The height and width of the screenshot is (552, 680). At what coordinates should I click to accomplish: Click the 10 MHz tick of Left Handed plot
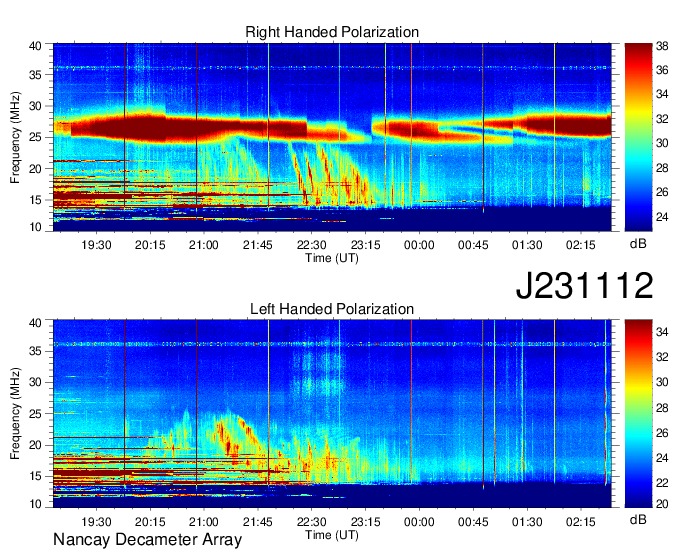click(35, 503)
